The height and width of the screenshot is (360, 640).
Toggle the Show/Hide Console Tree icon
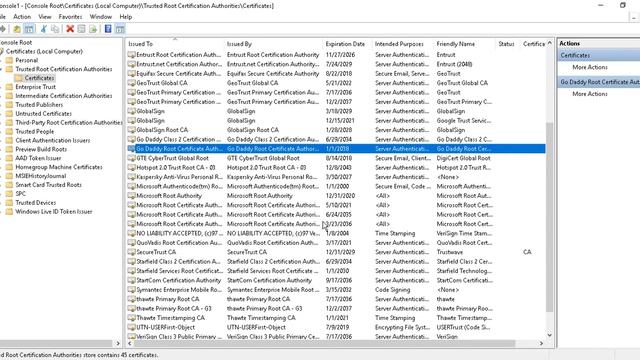(x=29, y=29)
